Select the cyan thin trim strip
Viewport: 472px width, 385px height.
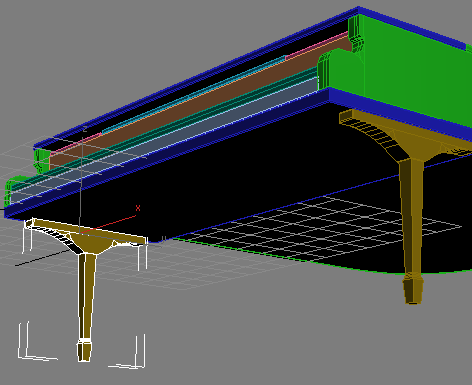[x=193, y=94]
